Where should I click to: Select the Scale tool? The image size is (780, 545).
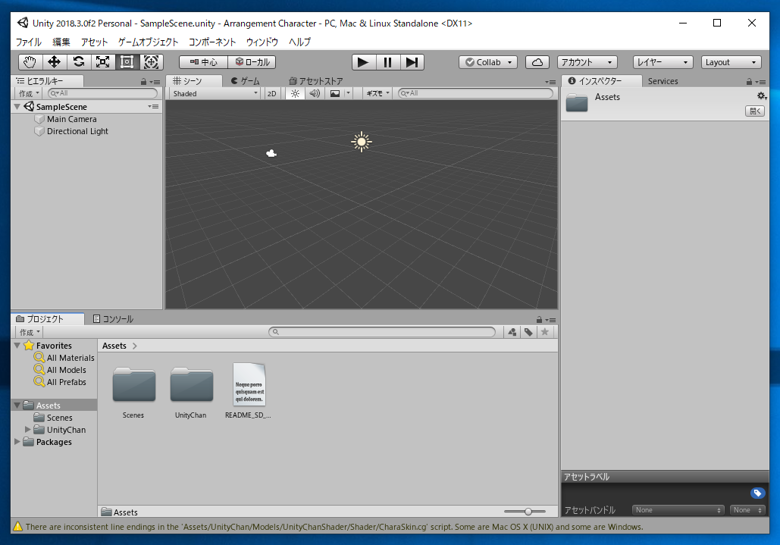tap(102, 62)
